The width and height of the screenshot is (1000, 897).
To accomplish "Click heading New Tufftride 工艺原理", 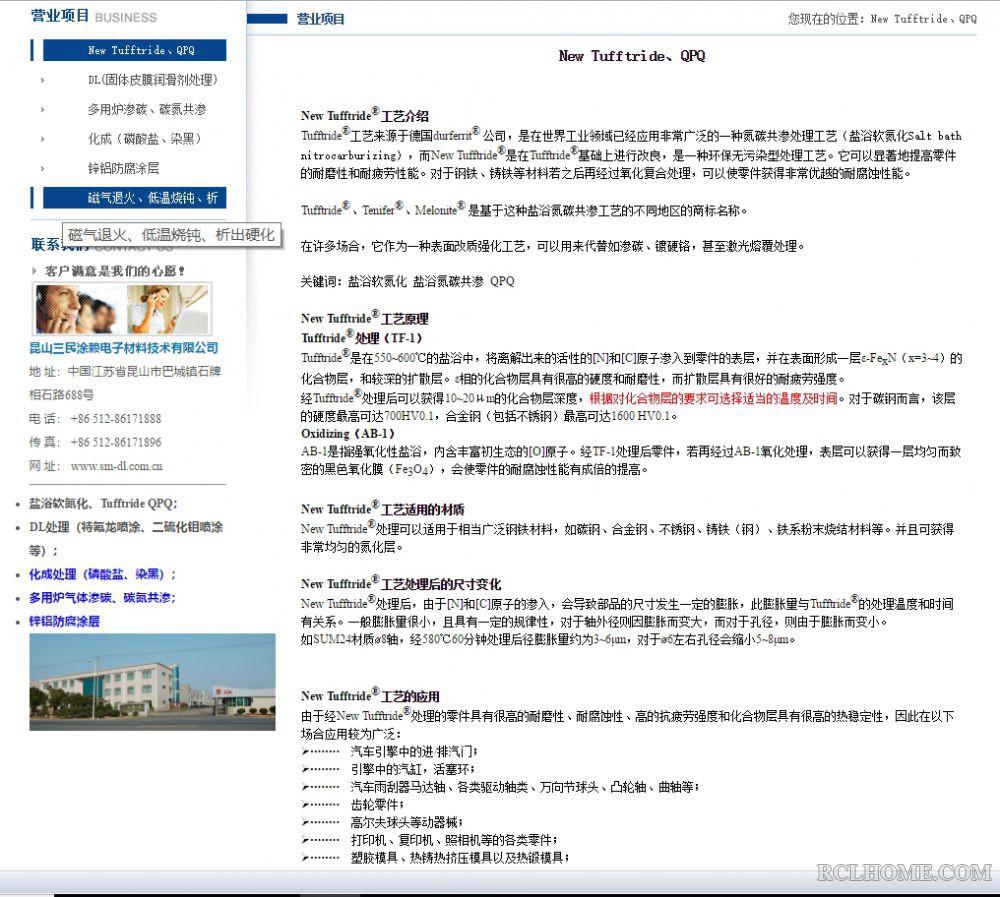I will 365,318.
